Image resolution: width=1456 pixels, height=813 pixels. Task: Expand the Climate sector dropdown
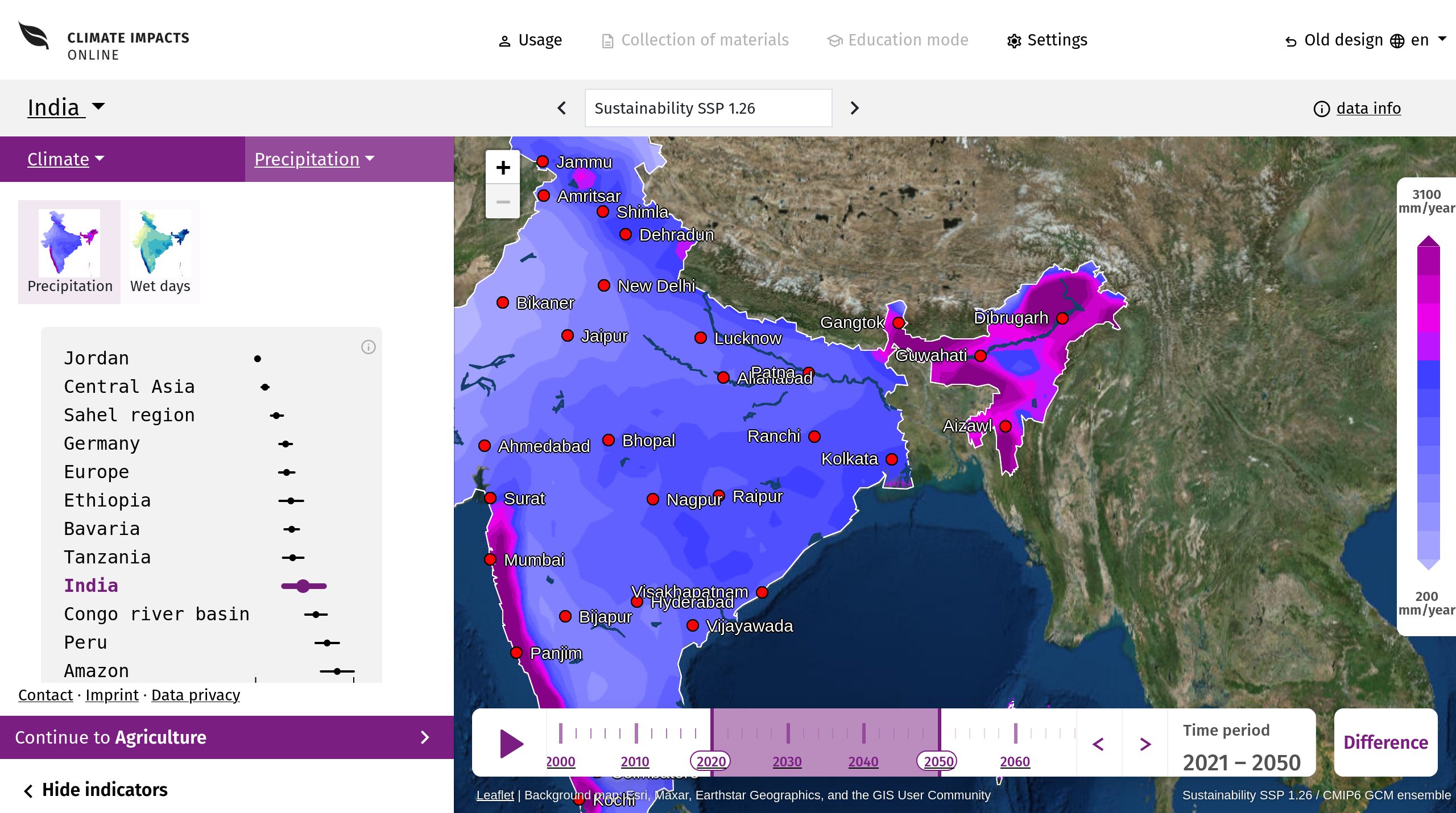click(66, 159)
